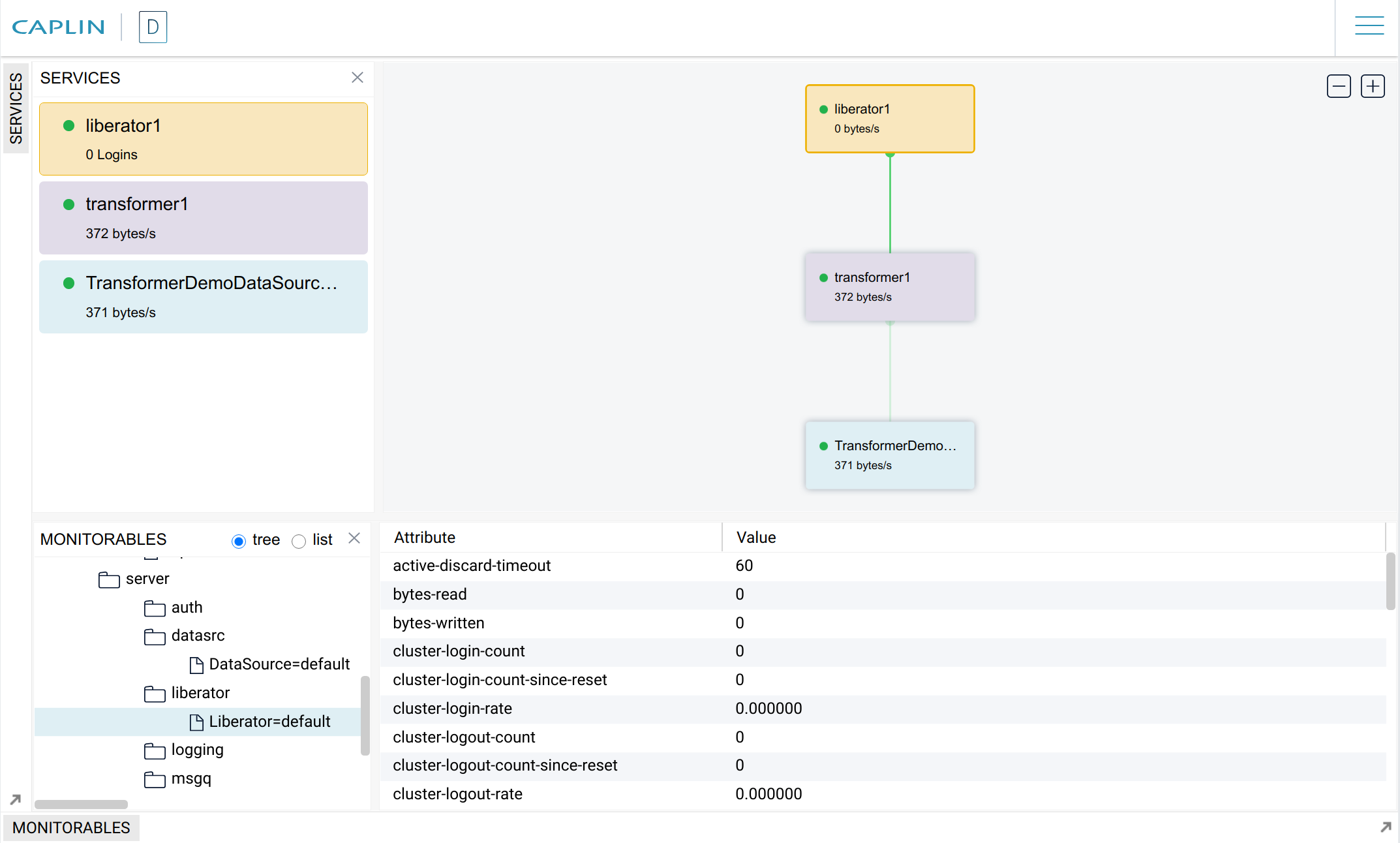This screenshot has height=843, width=1400.
Task: Click the monitorables tree vertical scrollbar
Action: point(365,716)
